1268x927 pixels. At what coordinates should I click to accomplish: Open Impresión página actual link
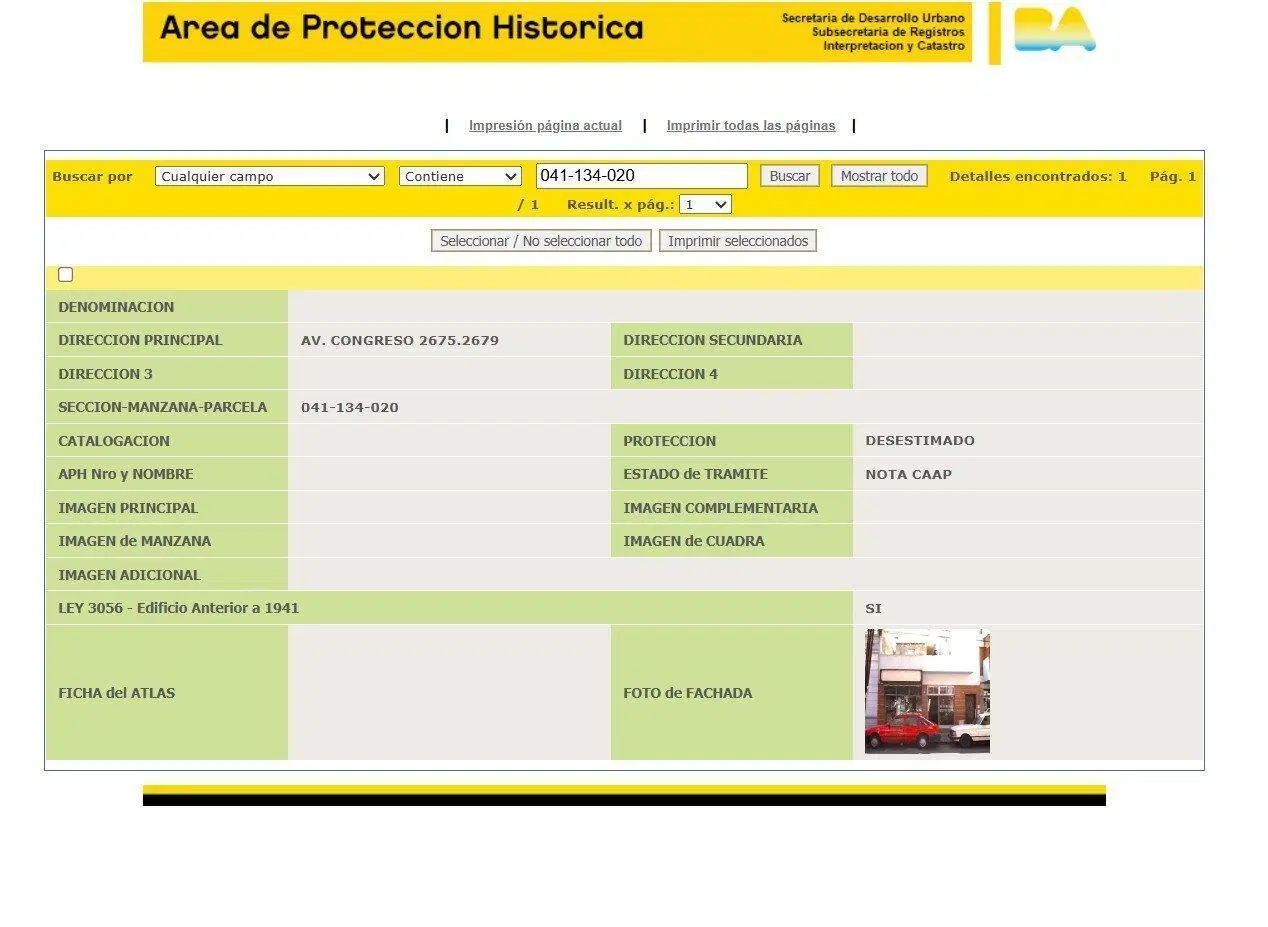(x=545, y=126)
